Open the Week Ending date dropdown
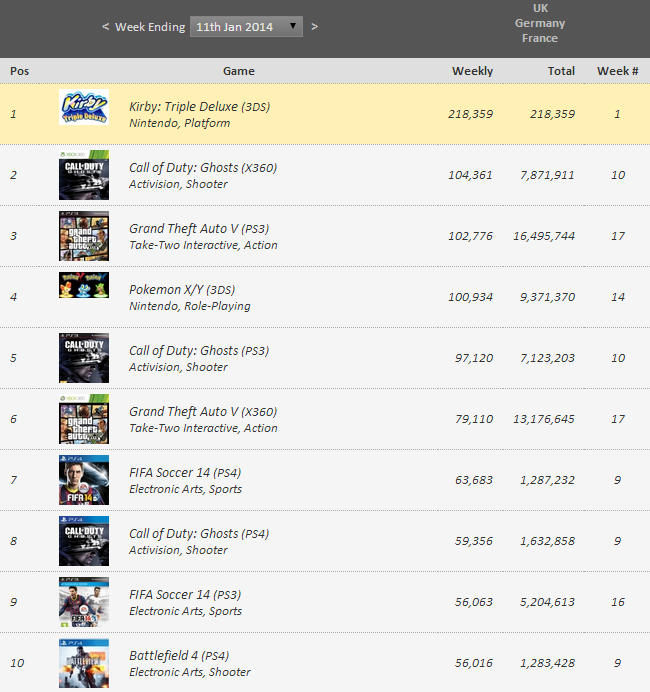This screenshot has height=692, width=650. tap(246, 26)
